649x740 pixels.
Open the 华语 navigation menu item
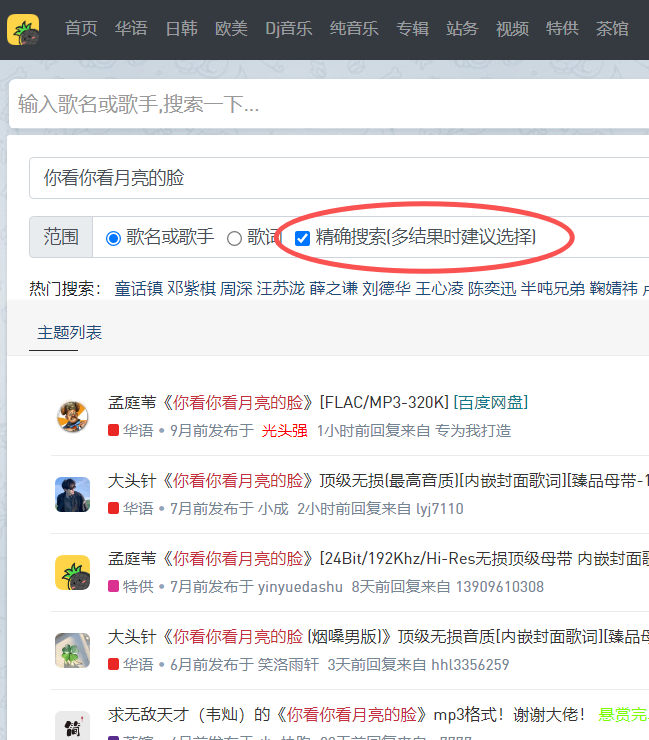point(131,29)
